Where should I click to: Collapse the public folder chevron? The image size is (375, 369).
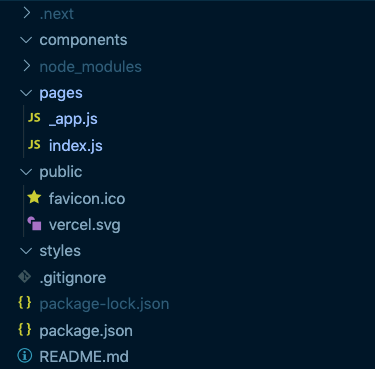coord(26,172)
